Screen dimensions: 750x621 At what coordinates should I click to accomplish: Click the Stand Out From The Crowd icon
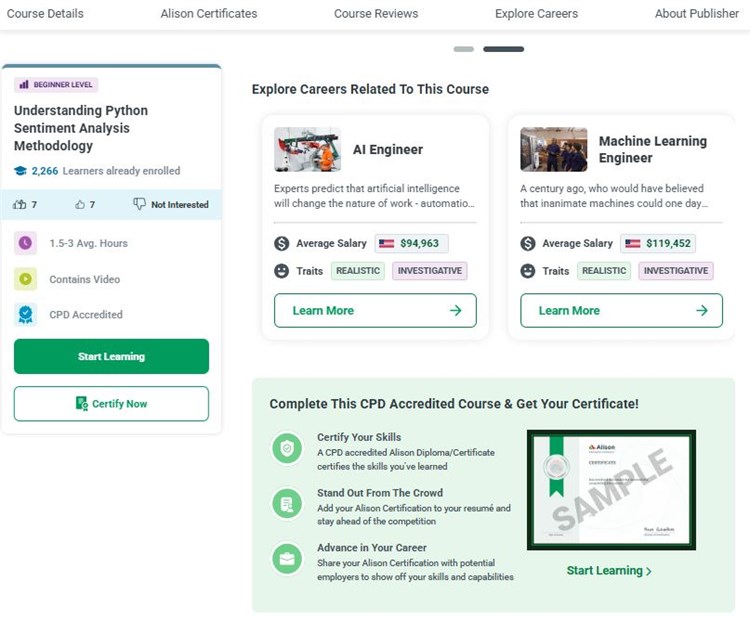pyautogui.click(x=287, y=504)
